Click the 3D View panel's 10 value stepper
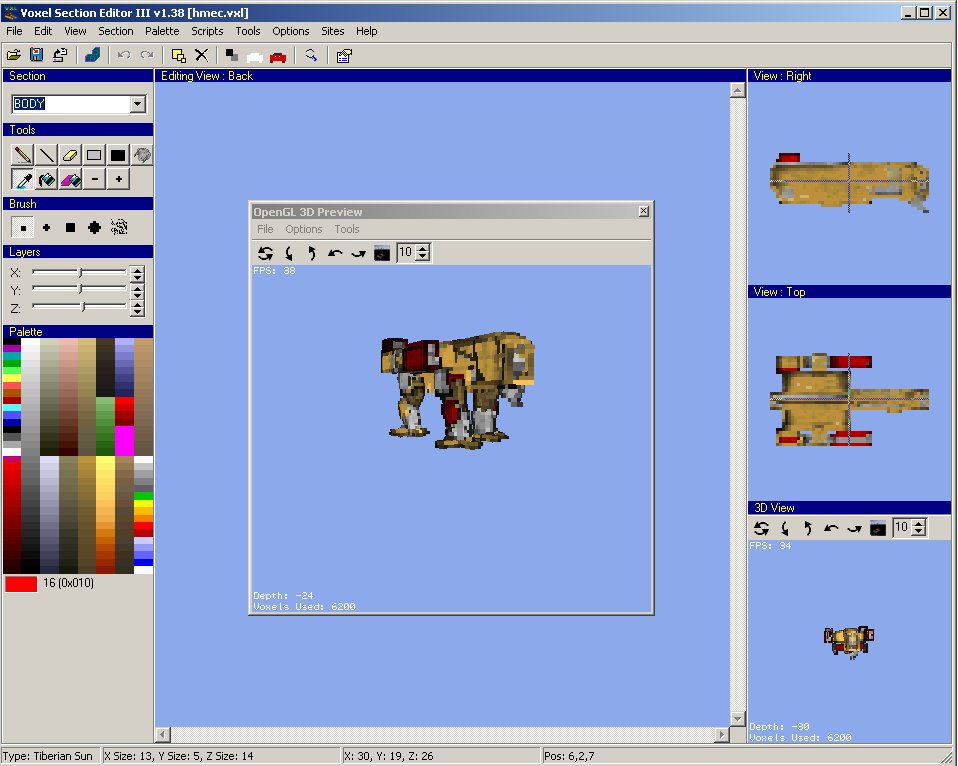The width and height of the screenshot is (958, 766). coord(919,527)
